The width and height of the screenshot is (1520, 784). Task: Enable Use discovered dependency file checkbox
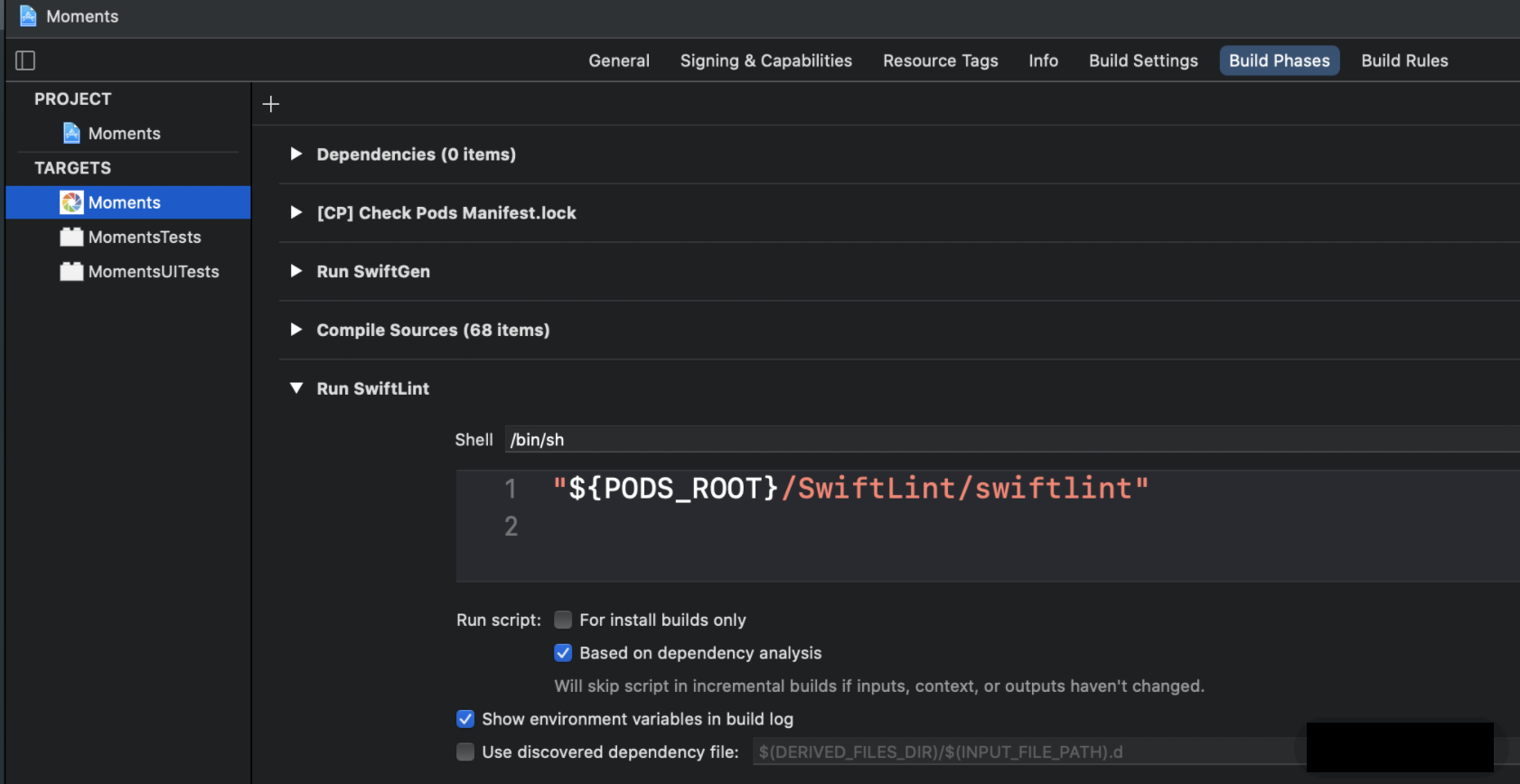pyautogui.click(x=465, y=752)
